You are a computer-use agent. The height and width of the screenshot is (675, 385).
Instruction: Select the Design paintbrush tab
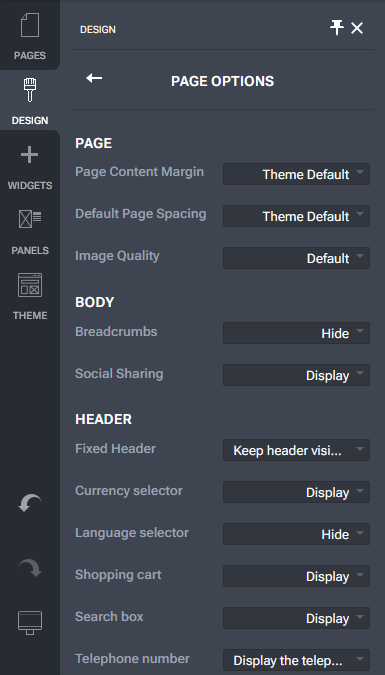[x=30, y=100]
